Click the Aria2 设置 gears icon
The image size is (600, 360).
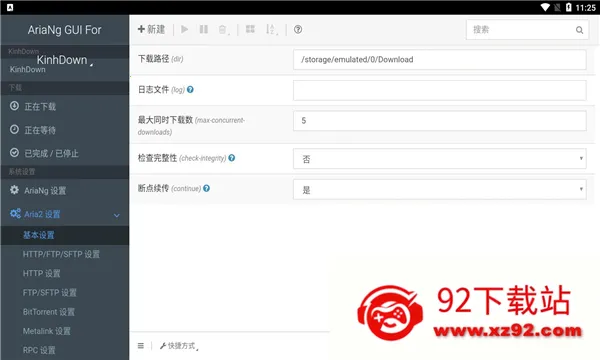click(x=15, y=213)
